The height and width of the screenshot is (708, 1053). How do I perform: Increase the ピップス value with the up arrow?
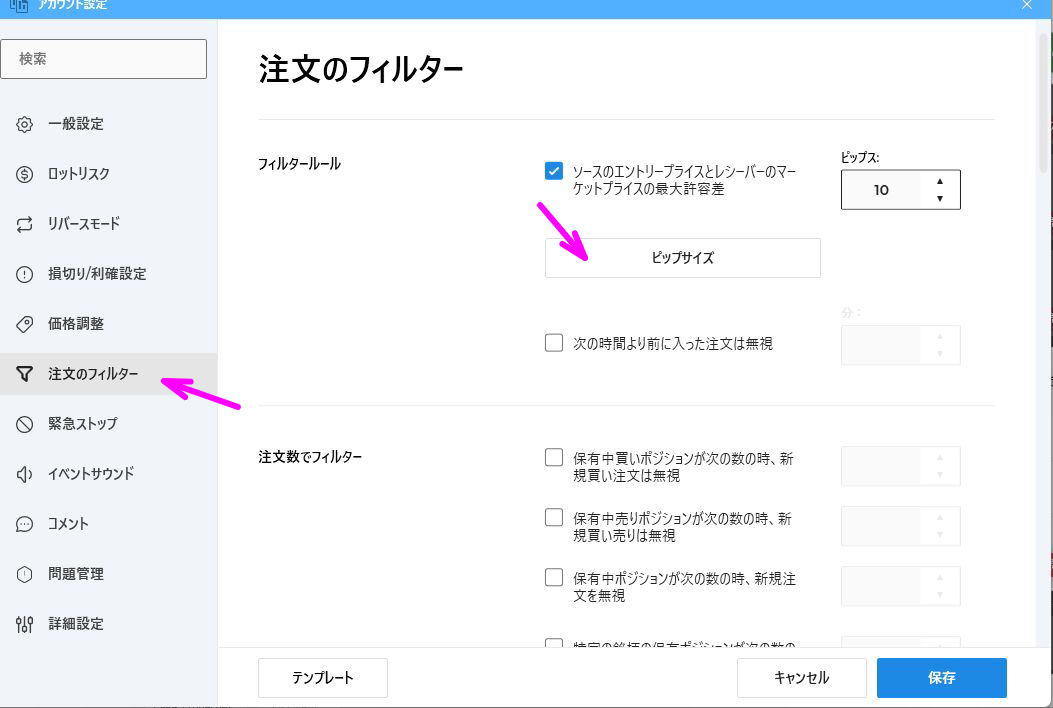click(939, 183)
